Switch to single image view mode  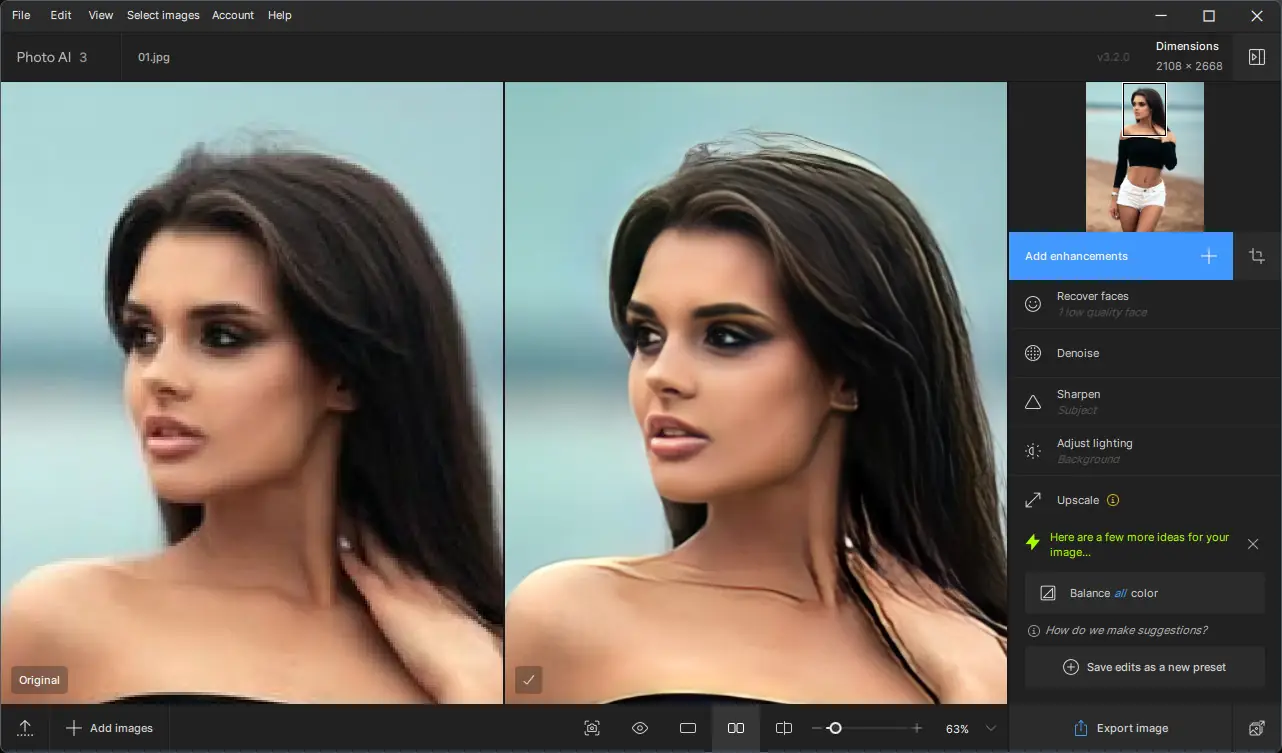(687, 727)
